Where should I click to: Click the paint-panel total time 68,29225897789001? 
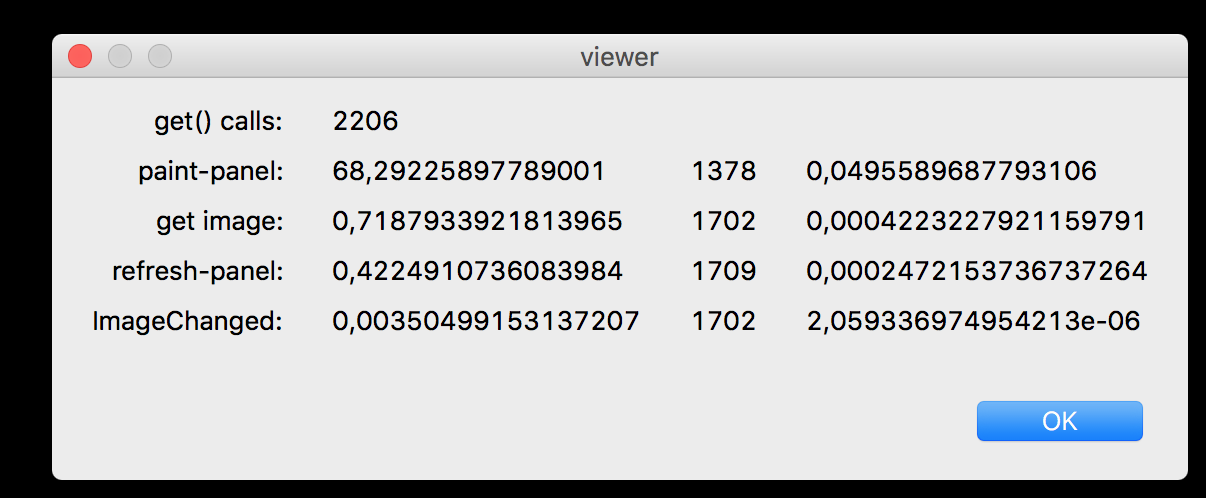coord(468,172)
